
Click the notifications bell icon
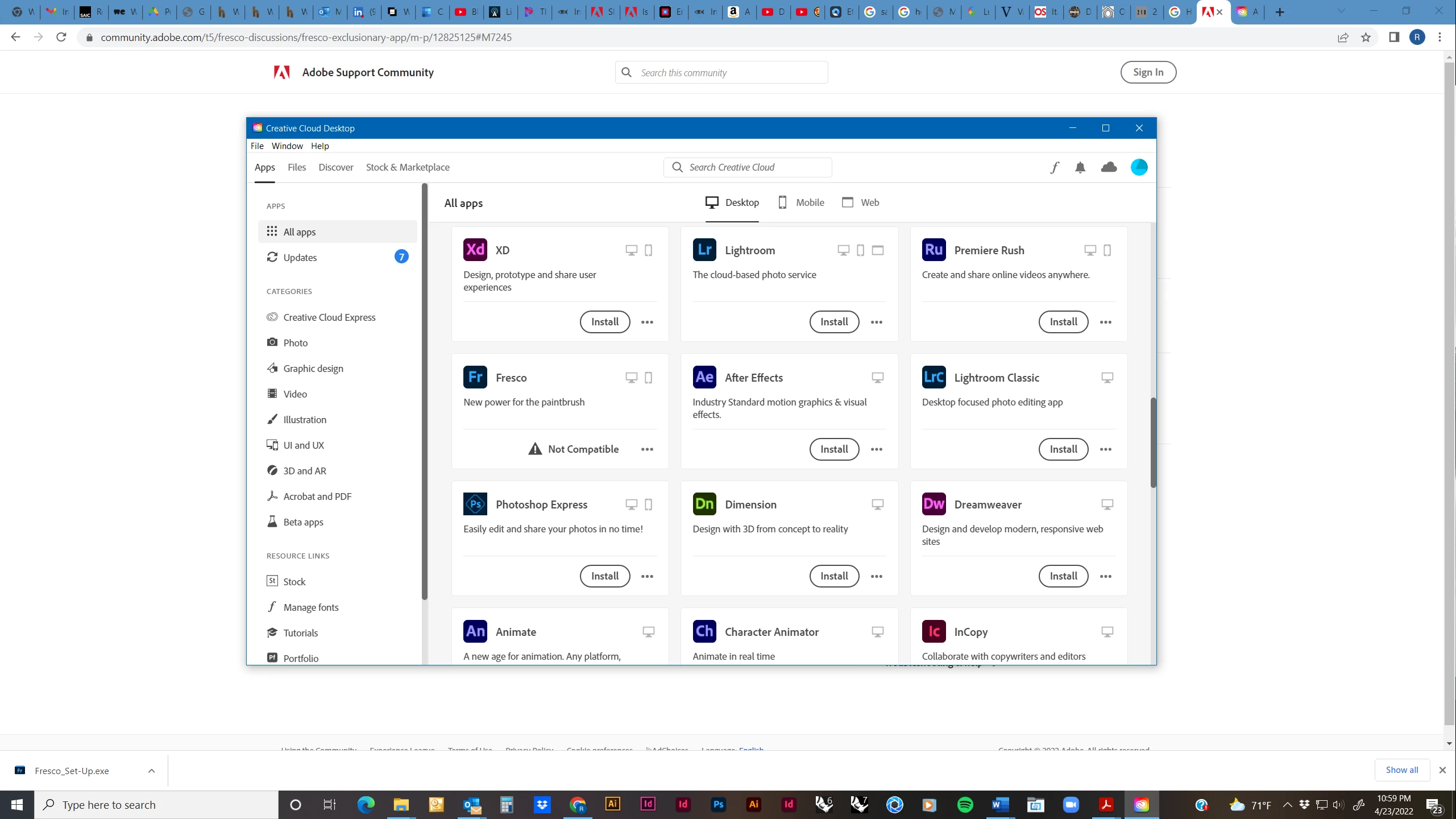pos(1080,167)
